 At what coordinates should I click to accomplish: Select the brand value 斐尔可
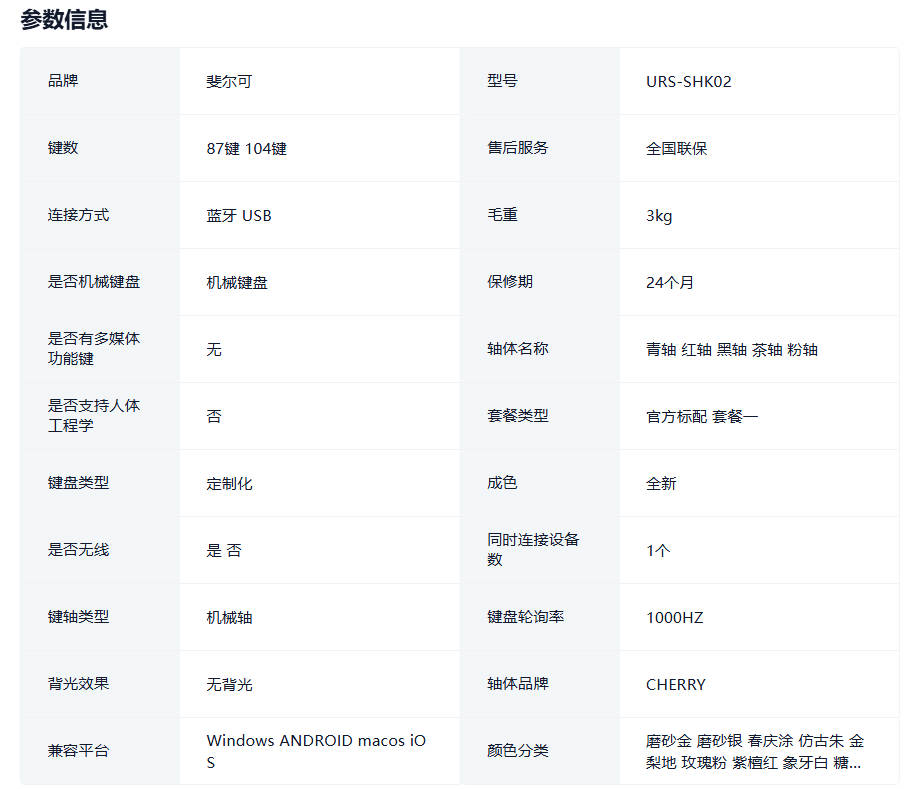point(229,81)
